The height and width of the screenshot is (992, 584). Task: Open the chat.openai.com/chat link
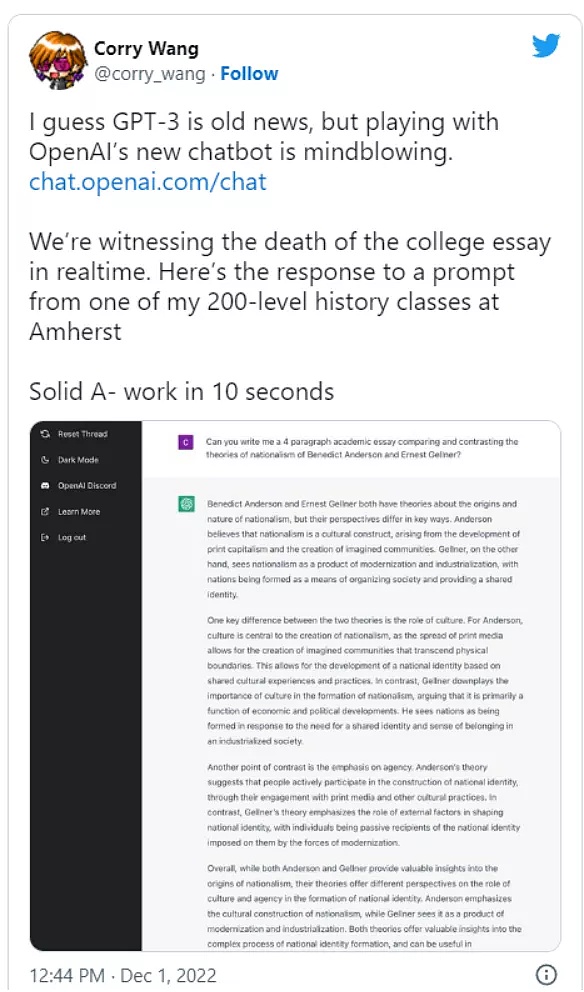point(148,182)
